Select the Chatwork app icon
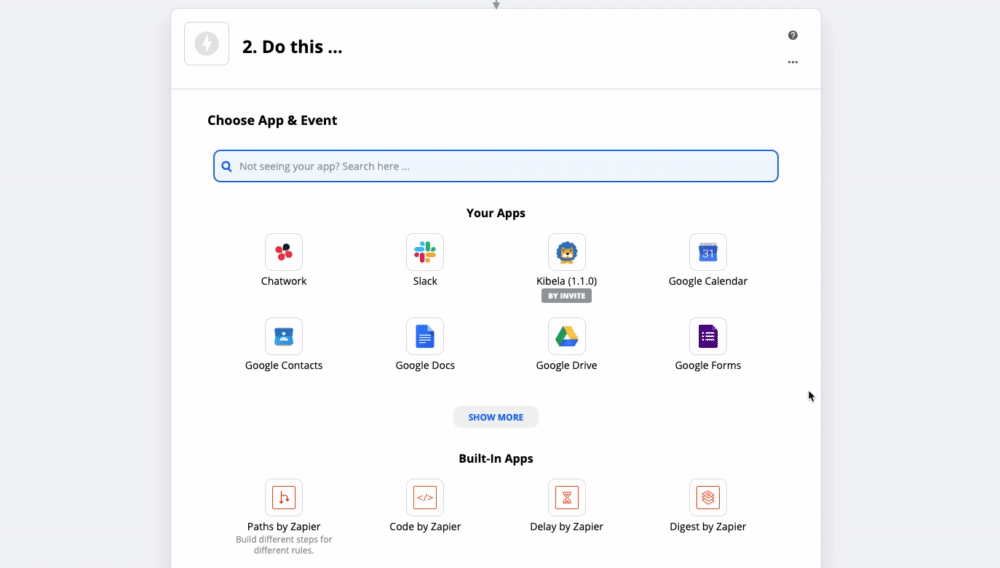Screen dimensions: 1000x568 click(284, 252)
